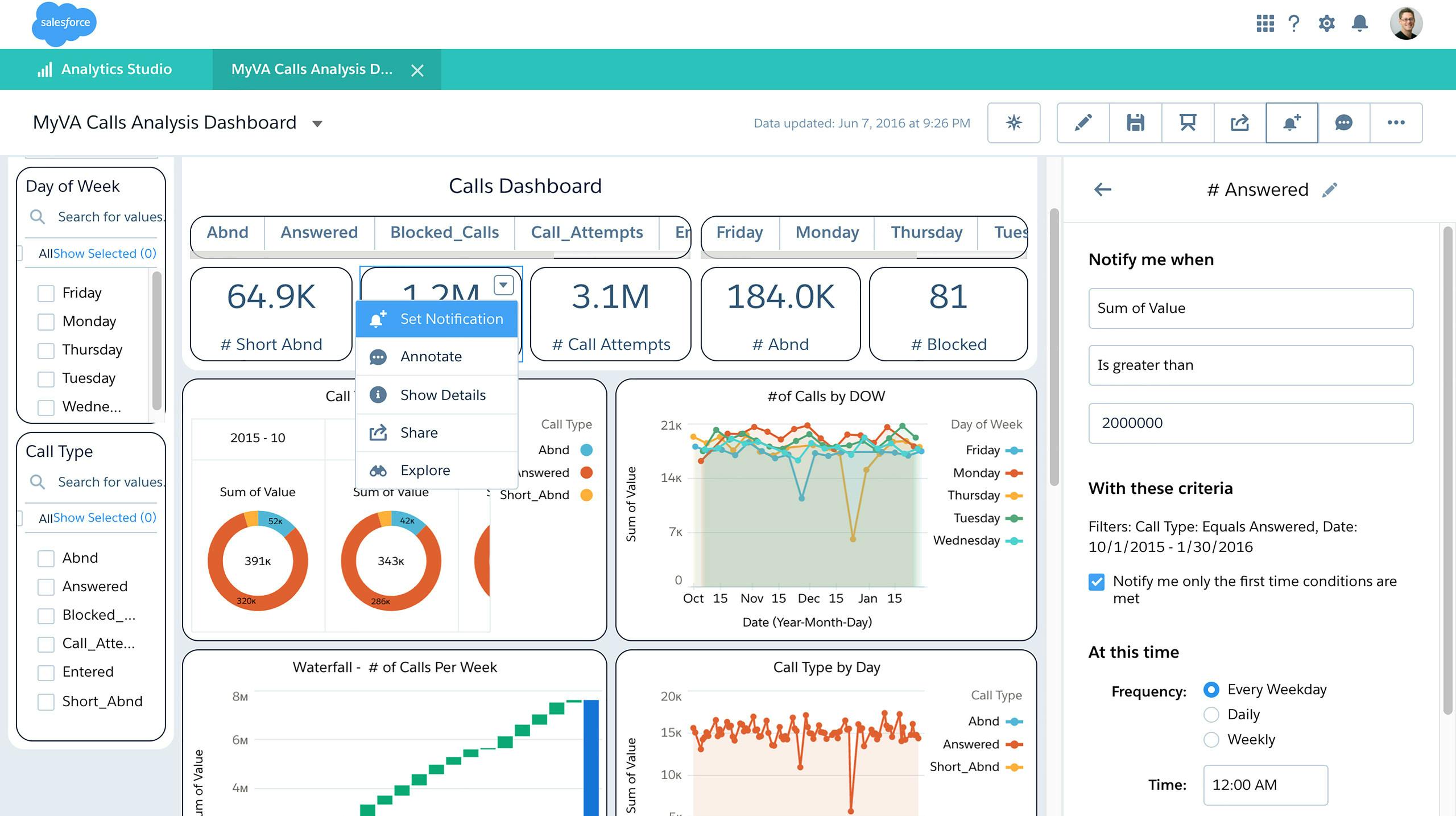
Task: Click the share icon in the toolbar
Action: pos(1240,123)
